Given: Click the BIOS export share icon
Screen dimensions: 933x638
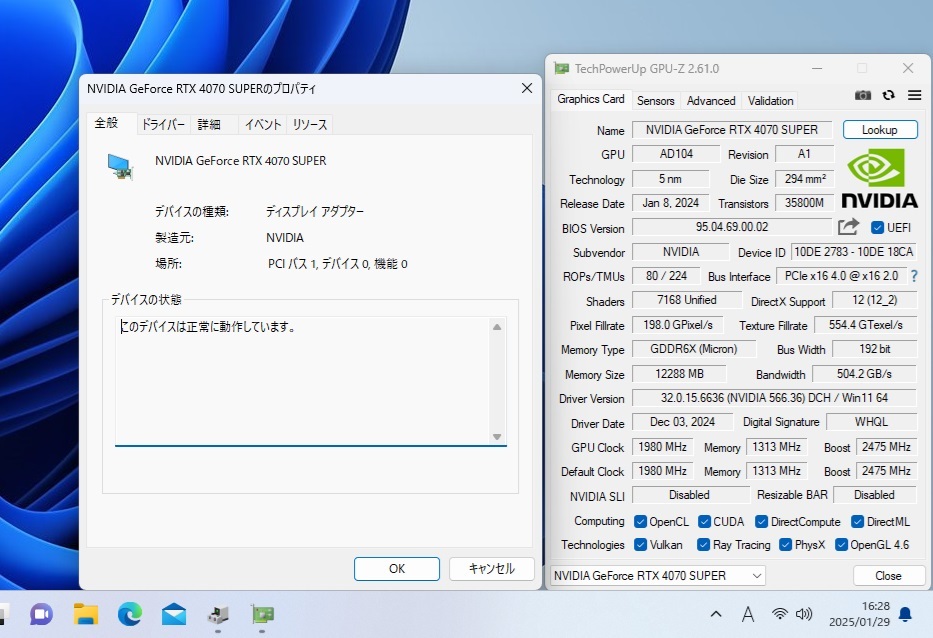Looking at the screenshot, I should click(849, 227).
